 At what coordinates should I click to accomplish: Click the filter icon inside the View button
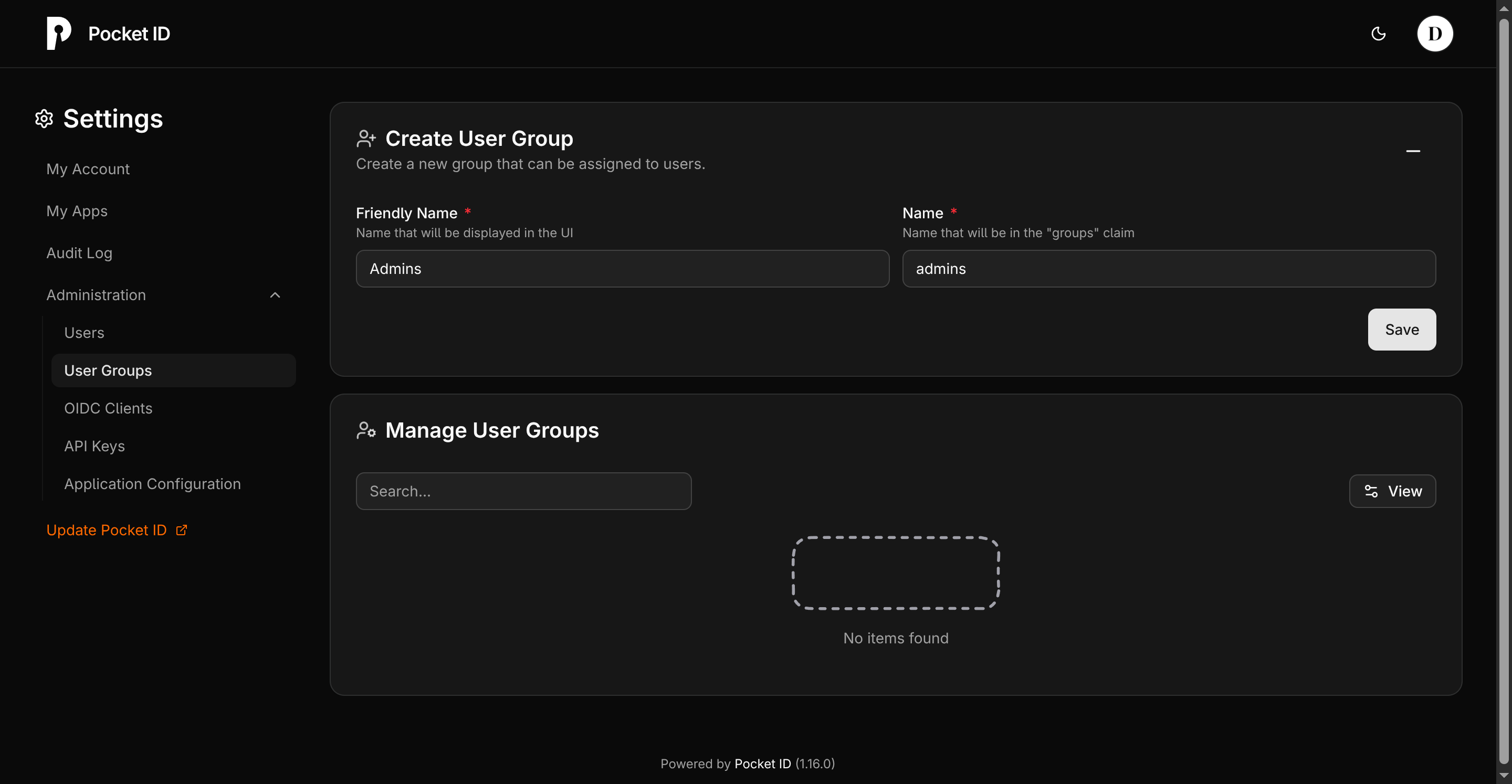click(x=1372, y=491)
